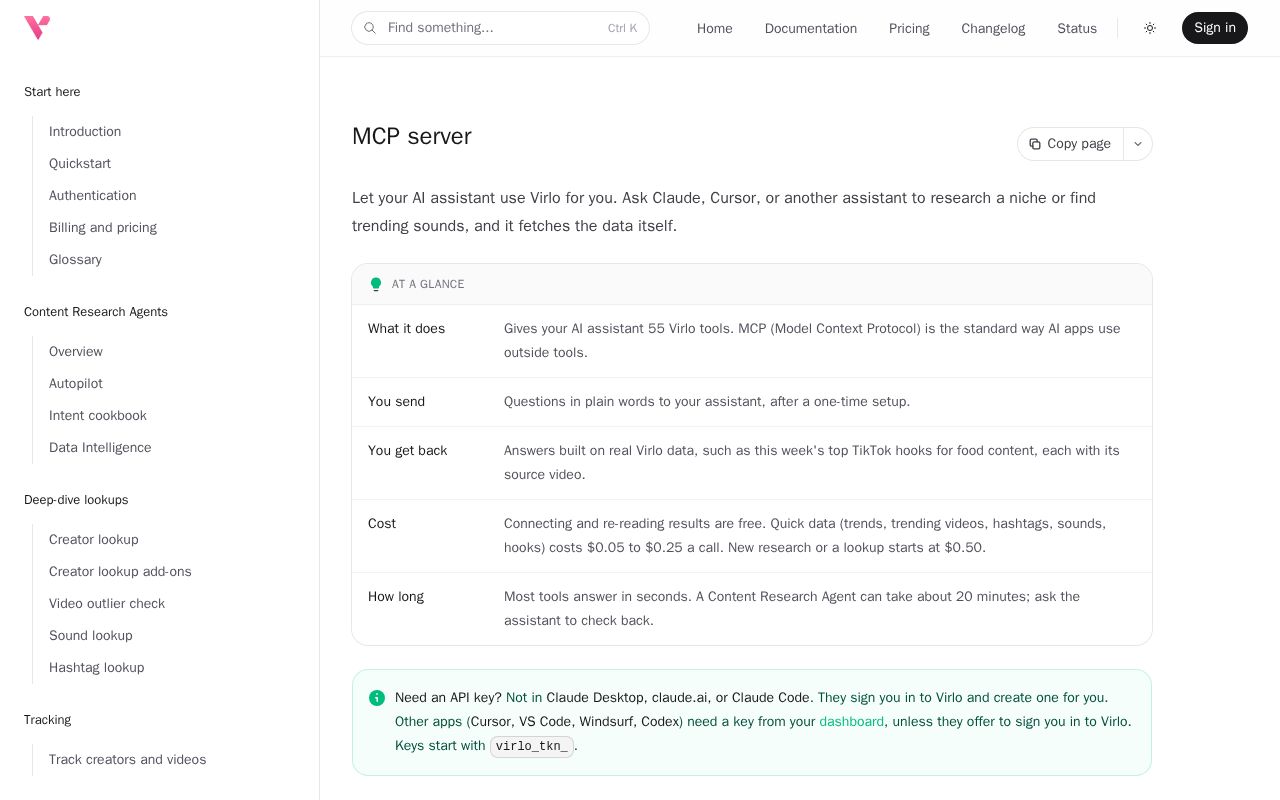The width and height of the screenshot is (1280, 800).
Task: Click the Virlo logo icon
Action: click(x=37, y=27)
